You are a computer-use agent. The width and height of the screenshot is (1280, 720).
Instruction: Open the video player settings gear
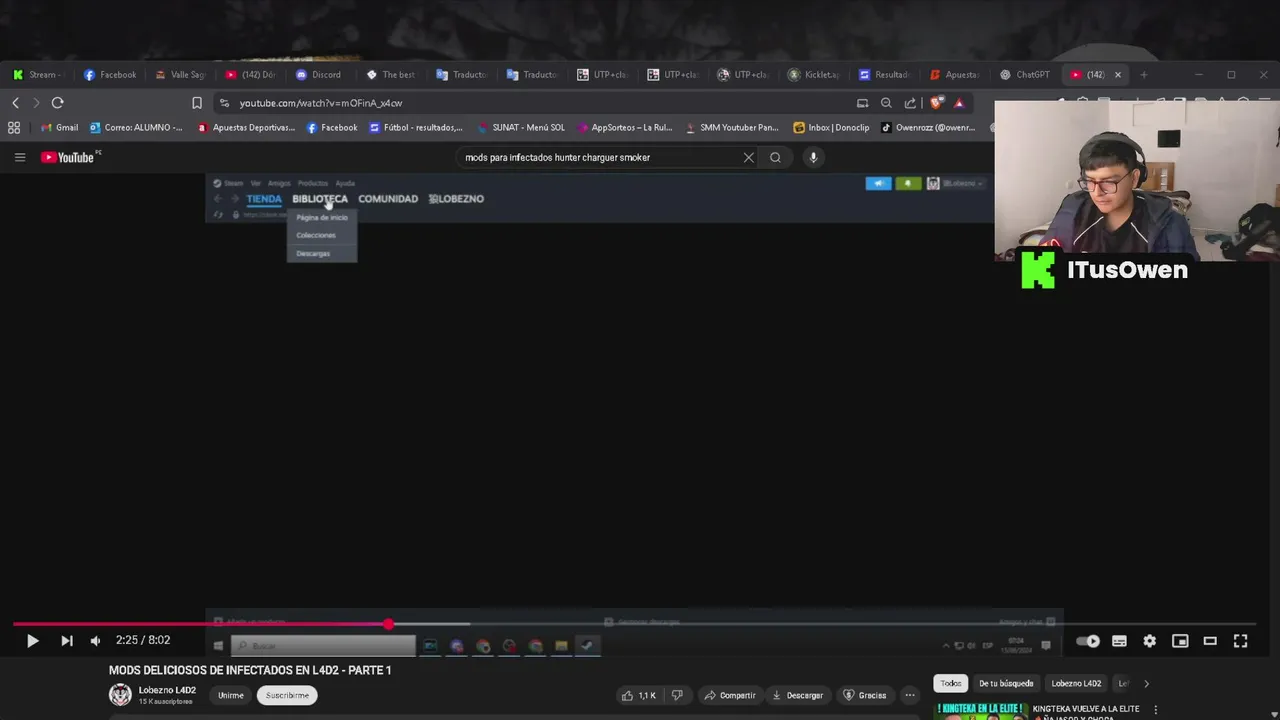coord(1149,641)
